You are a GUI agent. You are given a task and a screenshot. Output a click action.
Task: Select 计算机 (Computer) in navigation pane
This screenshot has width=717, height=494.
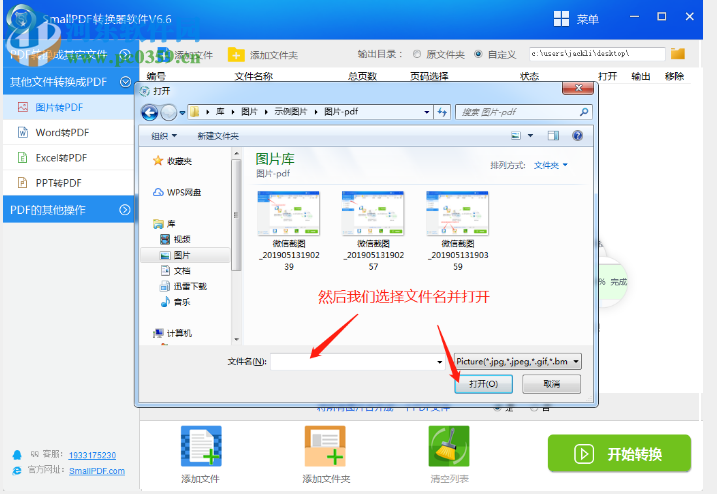173,333
